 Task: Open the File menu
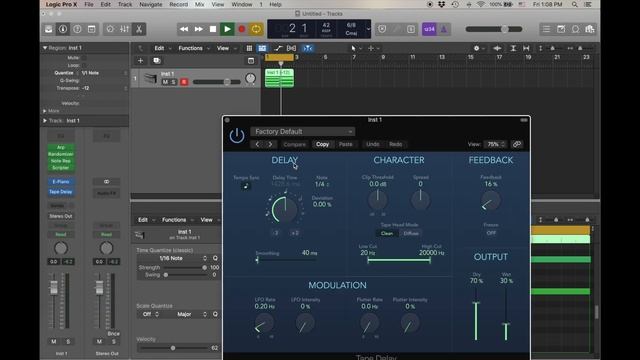tap(89, 4)
